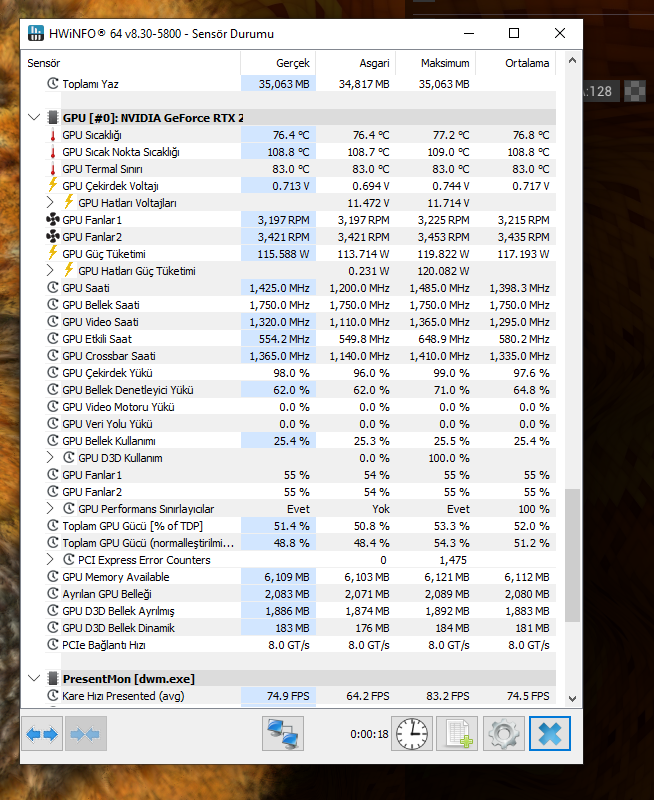Select GPU Video Motoru Yükü row label
Viewport: 654px width, 800px height.
pos(118,407)
